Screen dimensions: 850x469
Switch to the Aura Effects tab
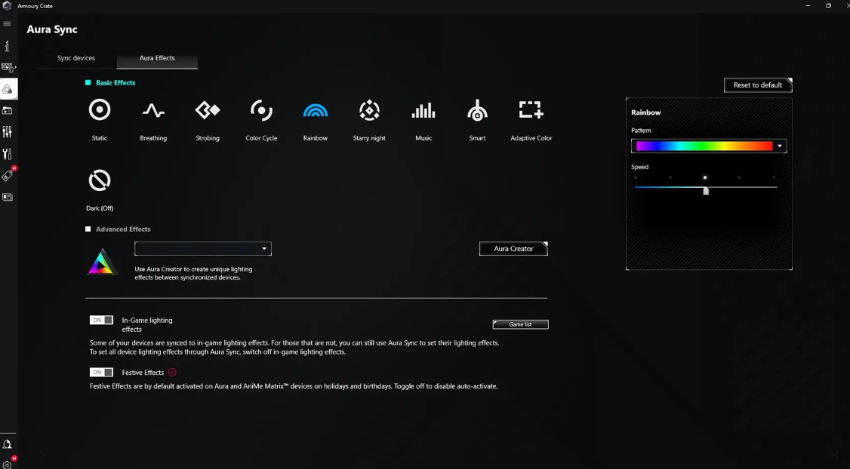157,59
